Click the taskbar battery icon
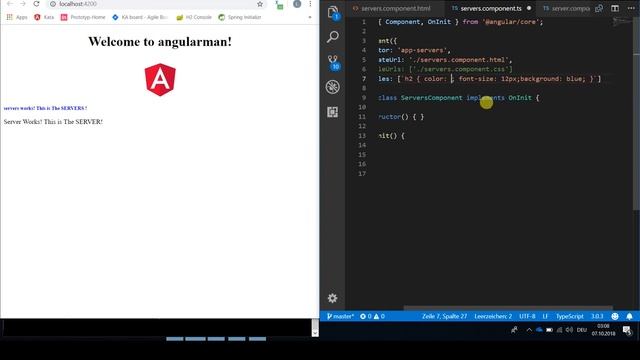This screenshot has width=640, height=360. tap(549, 330)
